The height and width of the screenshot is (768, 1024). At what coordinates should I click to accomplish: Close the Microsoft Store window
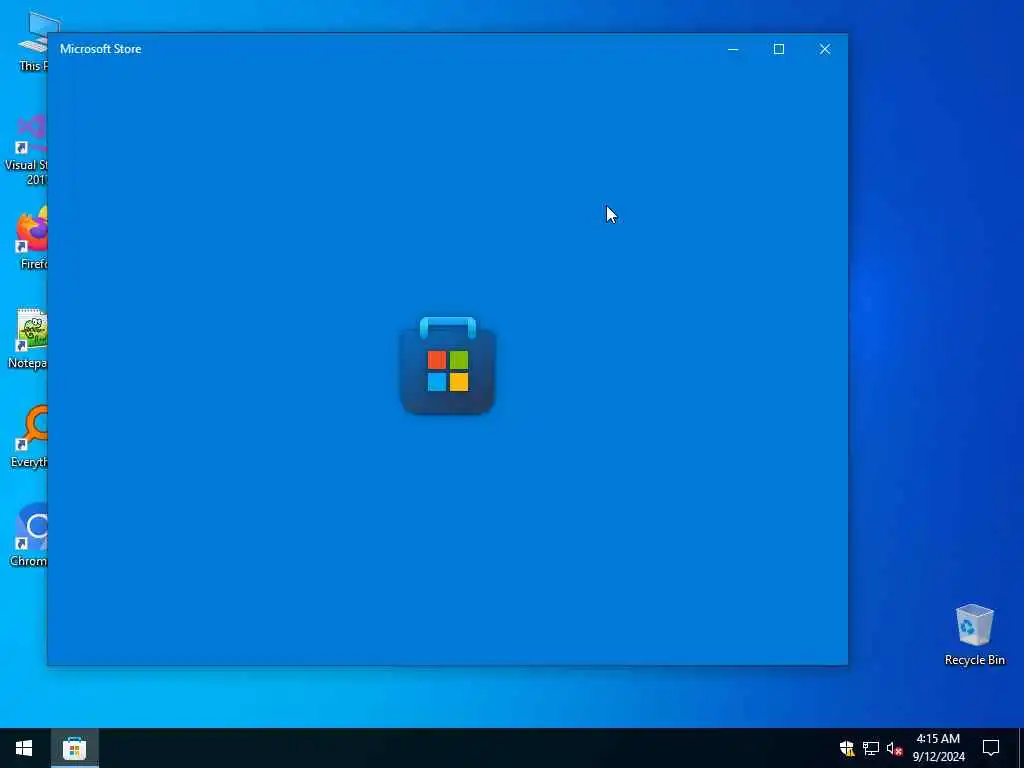[825, 49]
